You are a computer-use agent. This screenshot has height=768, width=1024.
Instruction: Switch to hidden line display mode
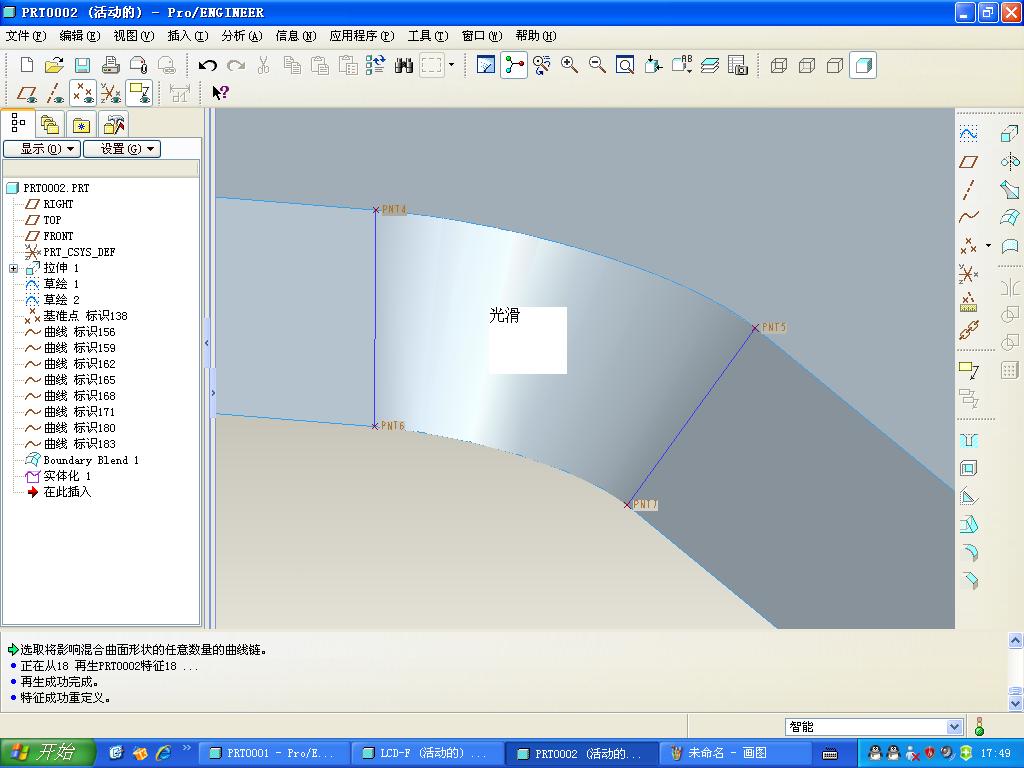(807, 65)
